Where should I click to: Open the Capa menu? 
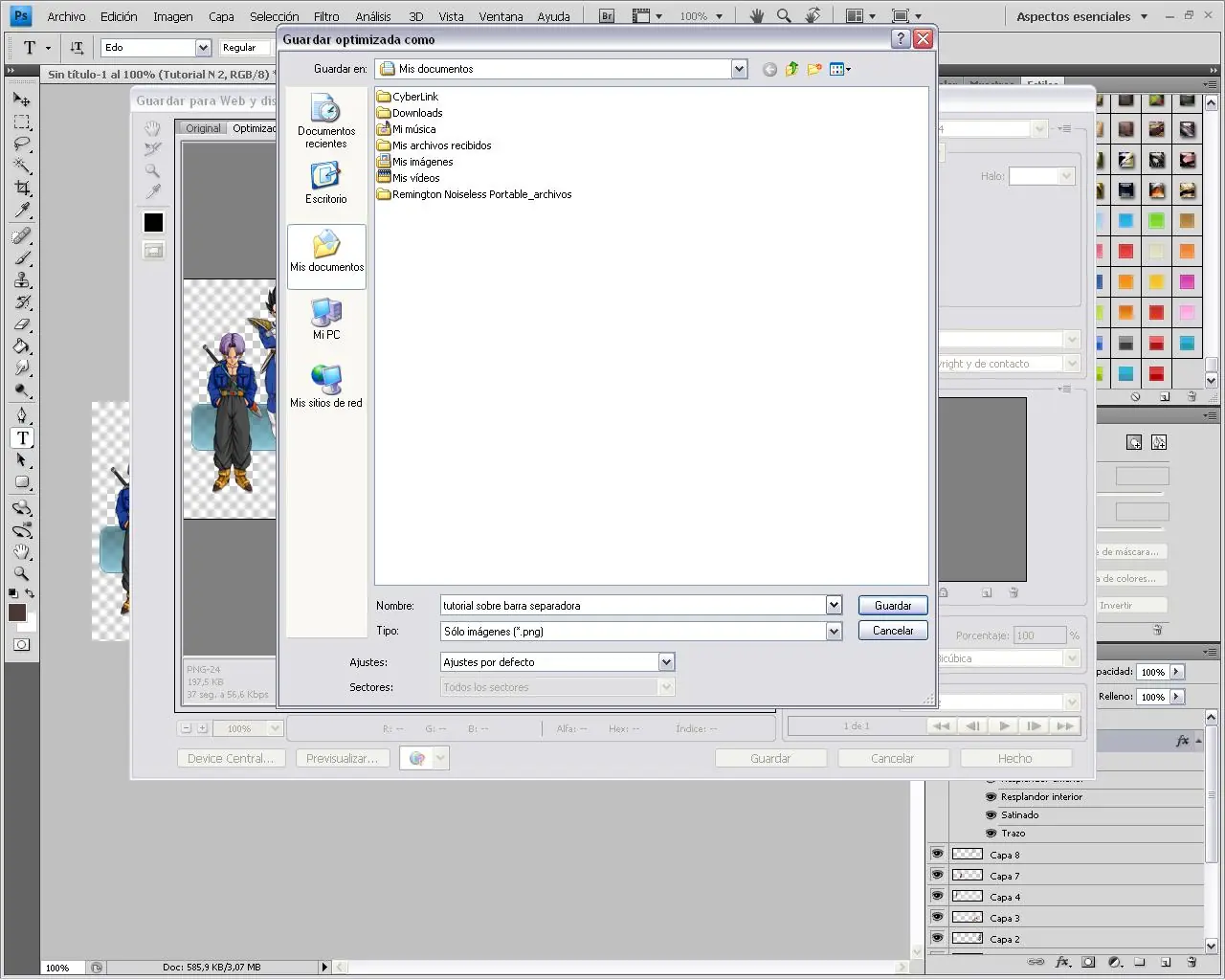point(221,16)
